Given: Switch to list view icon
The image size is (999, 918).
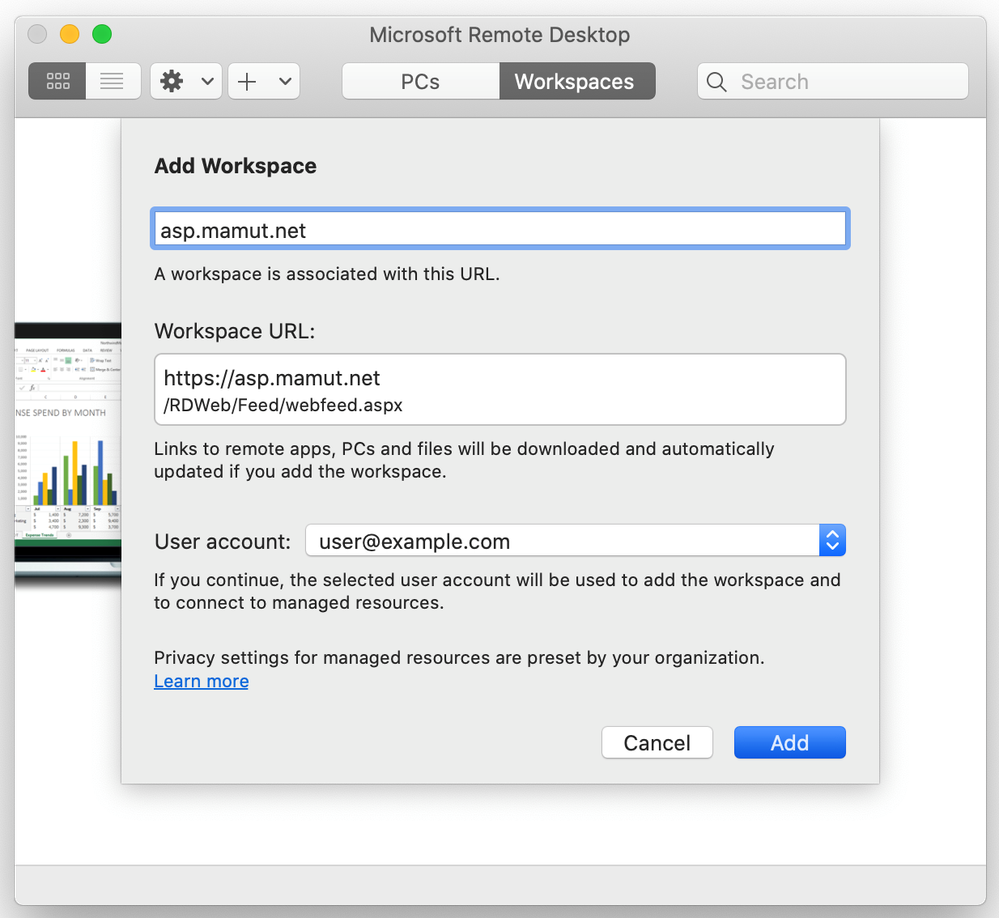Looking at the screenshot, I should 112,81.
